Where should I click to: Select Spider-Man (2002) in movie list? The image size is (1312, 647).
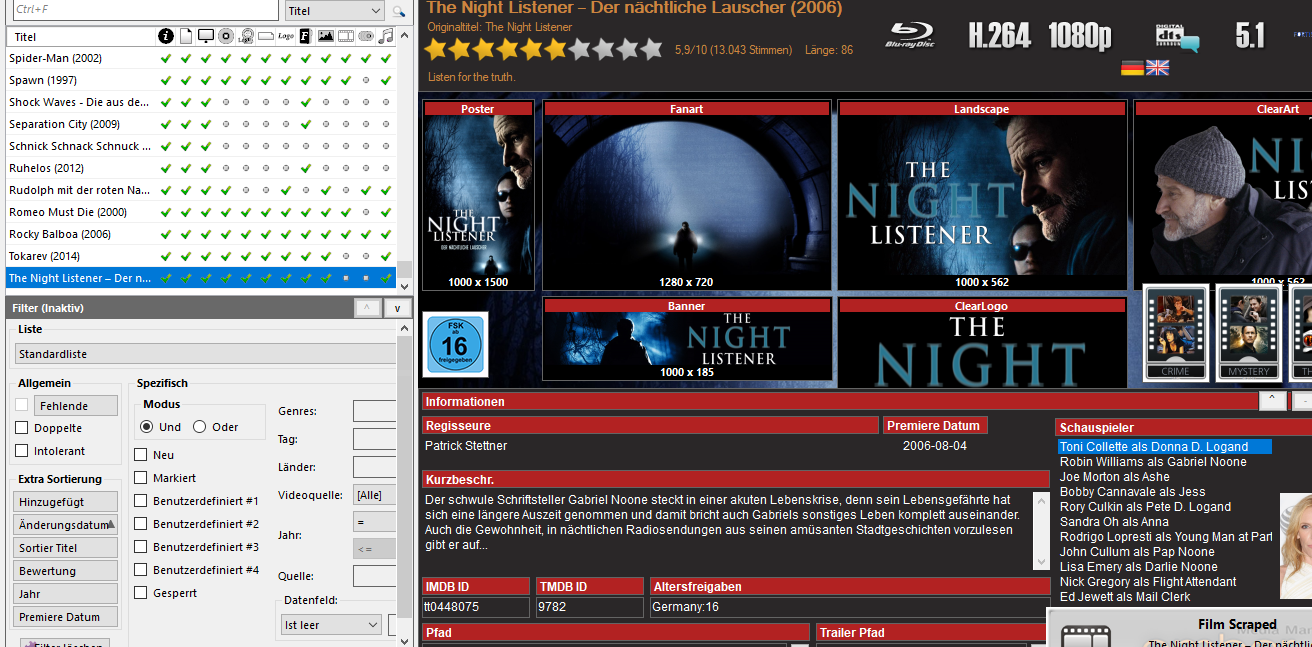(201, 58)
